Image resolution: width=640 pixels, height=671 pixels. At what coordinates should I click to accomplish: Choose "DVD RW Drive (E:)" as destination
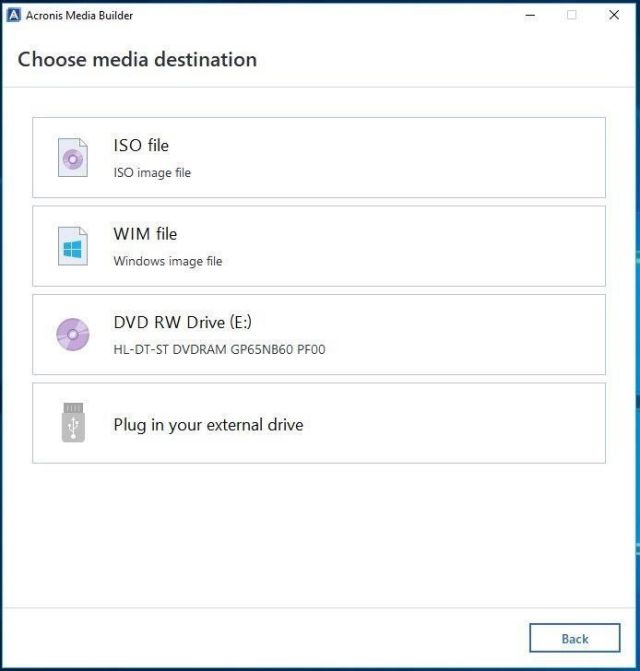pos(188,322)
